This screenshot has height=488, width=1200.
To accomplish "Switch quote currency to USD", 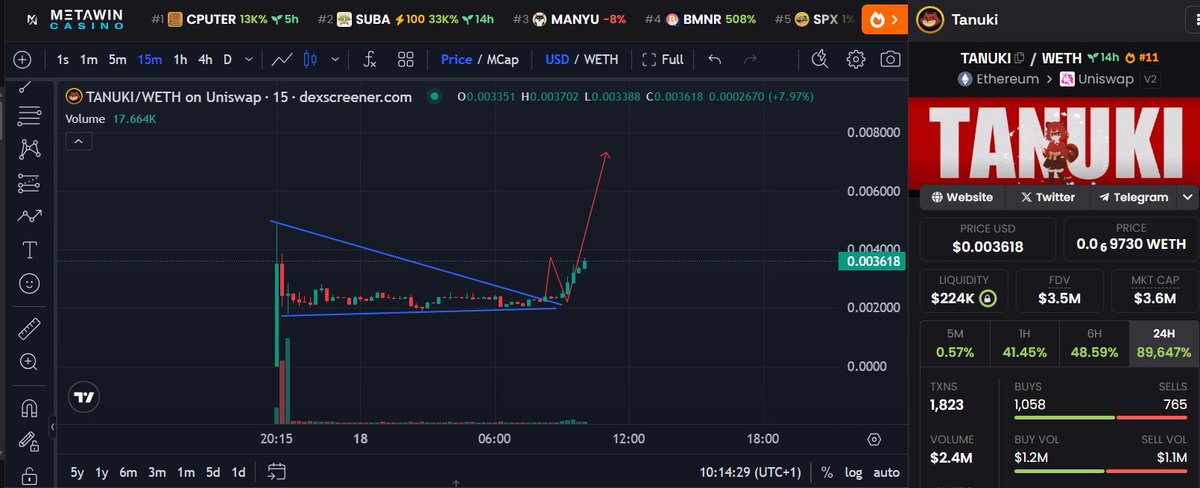I will [x=557, y=59].
